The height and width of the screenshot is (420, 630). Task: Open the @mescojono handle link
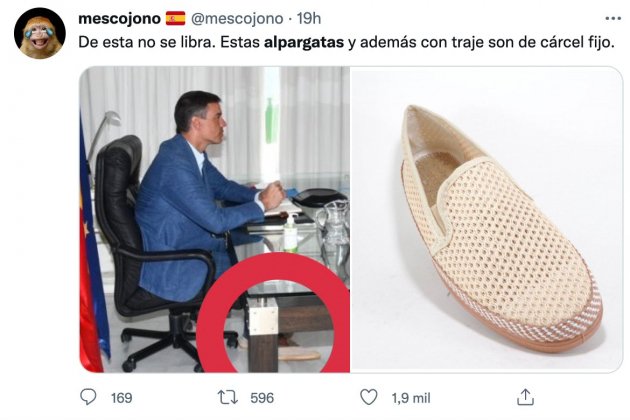coord(237,18)
